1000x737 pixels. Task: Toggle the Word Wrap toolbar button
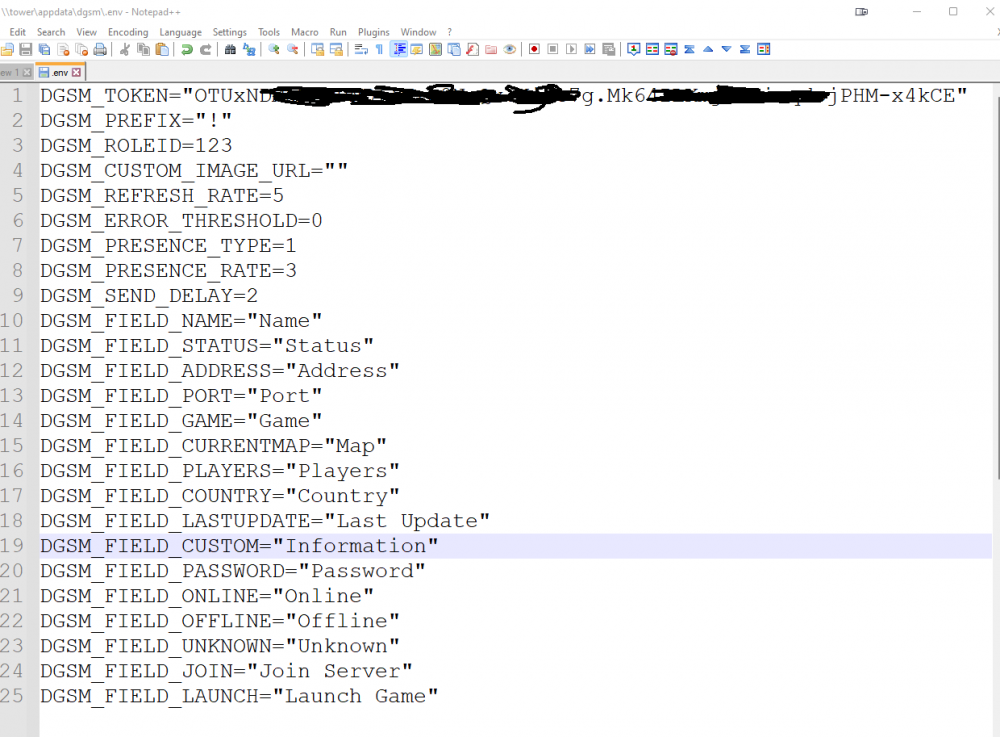(361, 50)
